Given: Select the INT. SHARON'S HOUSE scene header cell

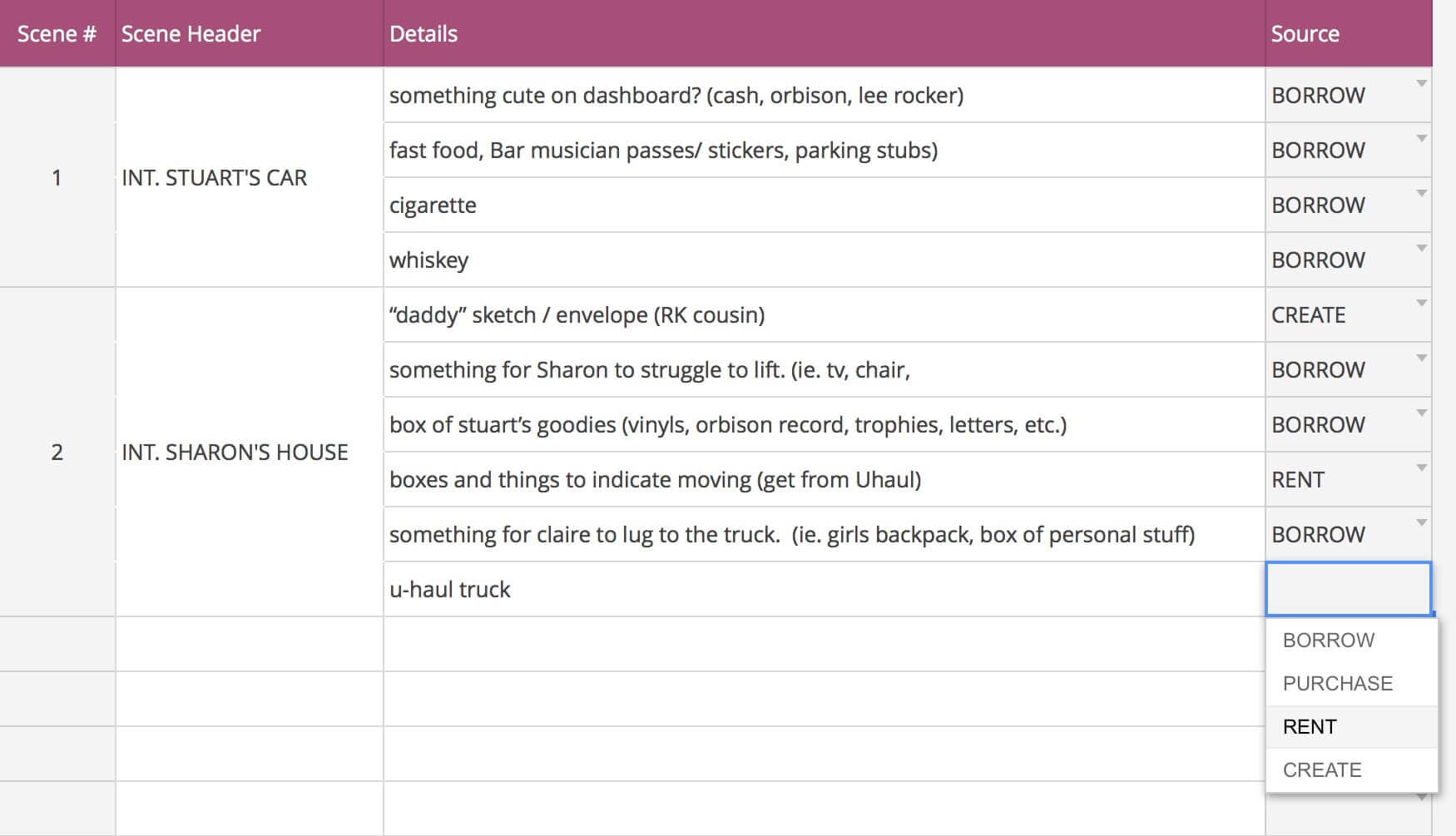Looking at the screenshot, I should (x=234, y=452).
